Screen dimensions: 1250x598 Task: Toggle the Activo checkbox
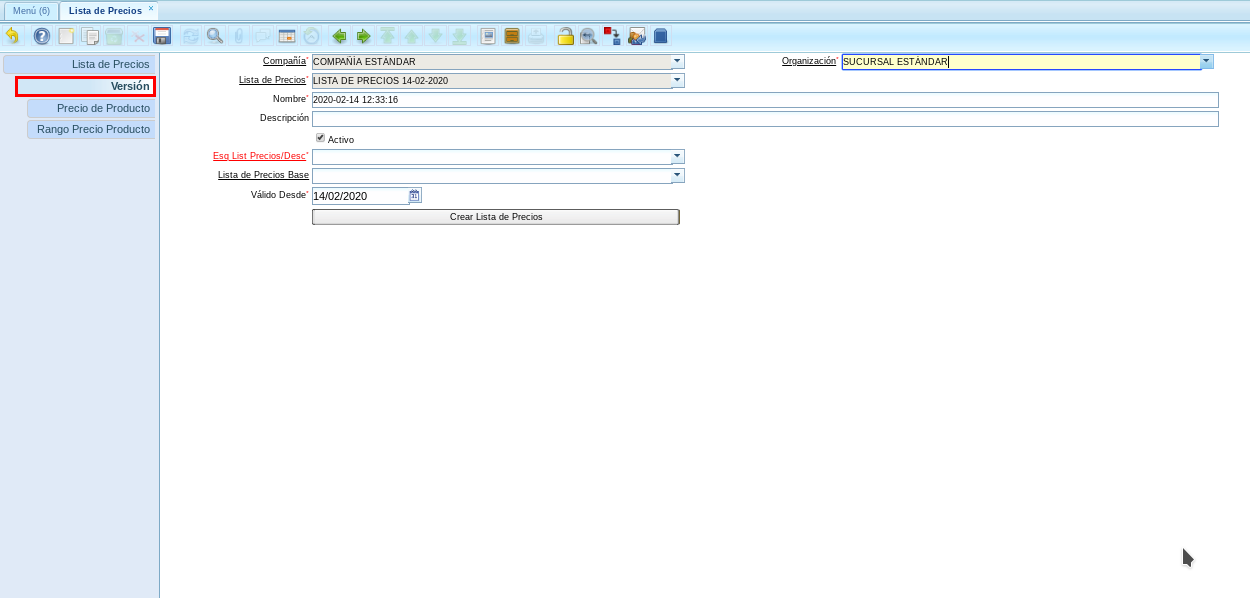tap(320, 137)
